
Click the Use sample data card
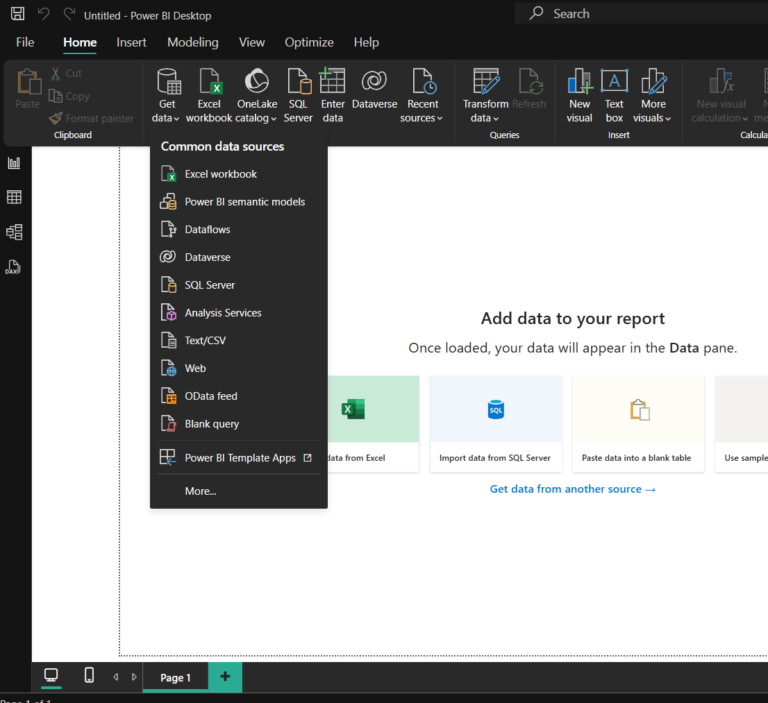[742, 424]
